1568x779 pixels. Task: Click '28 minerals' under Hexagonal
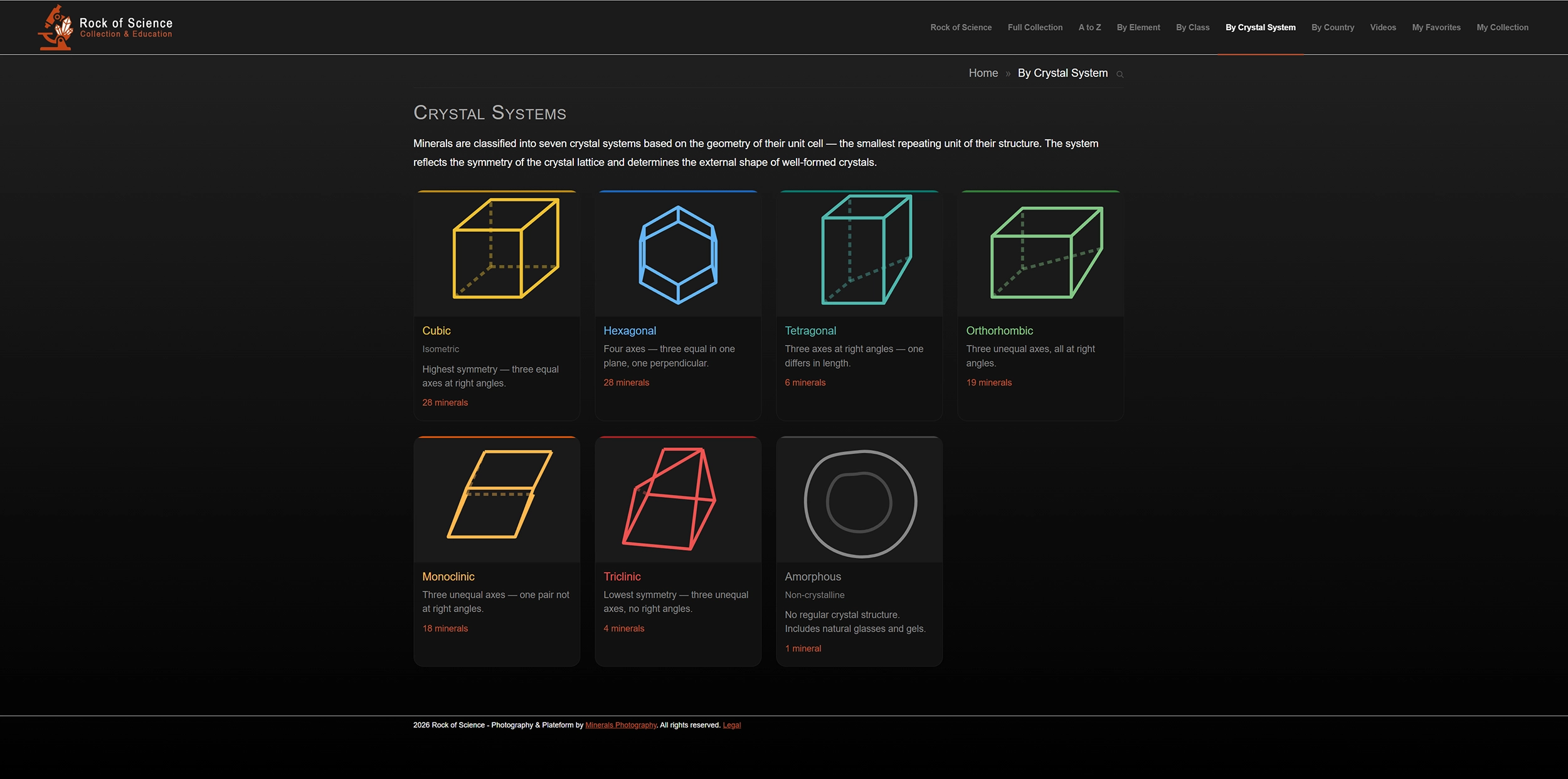pyautogui.click(x=626, y=383)
